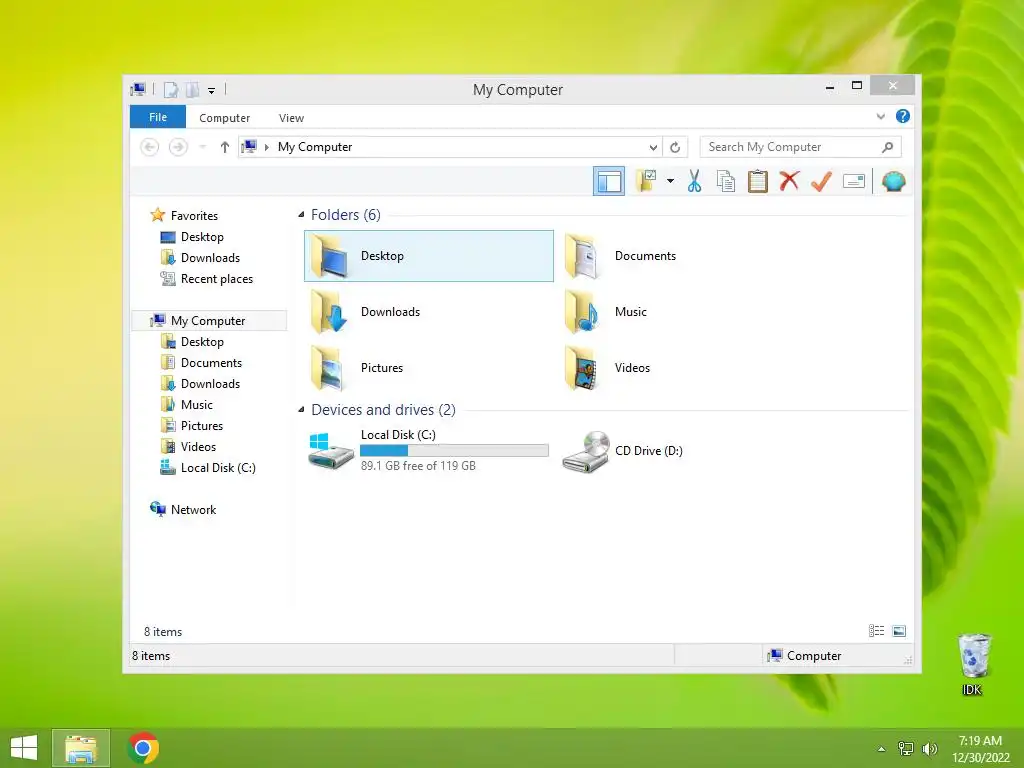The width and height of the screenshot is (1024, 768).
Task: Collapse the Folders (6) group
Action: (301, 214)
